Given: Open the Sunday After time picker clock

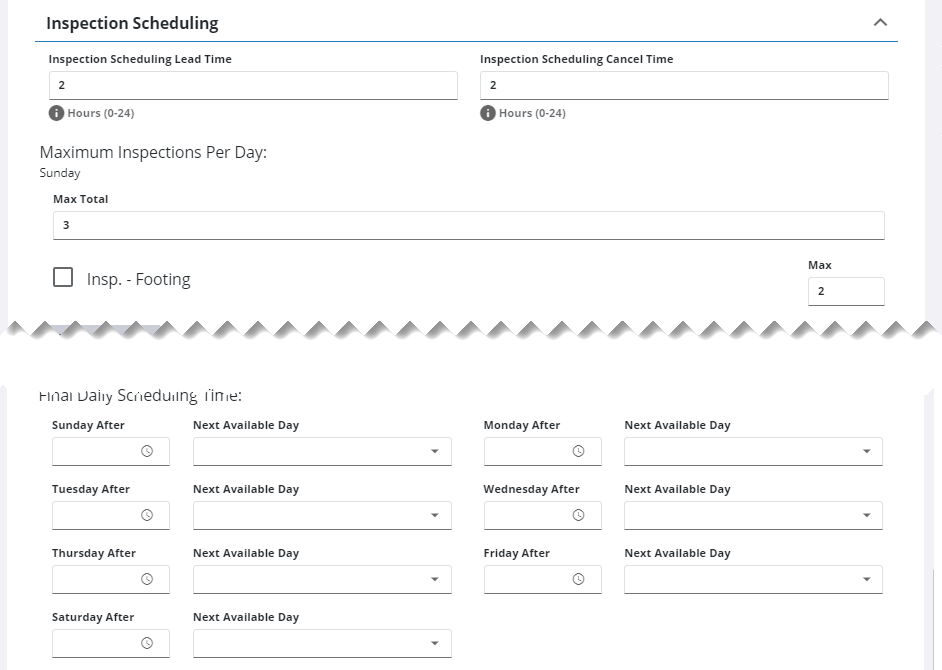Looking at the screenshot, I should (147, 451).
